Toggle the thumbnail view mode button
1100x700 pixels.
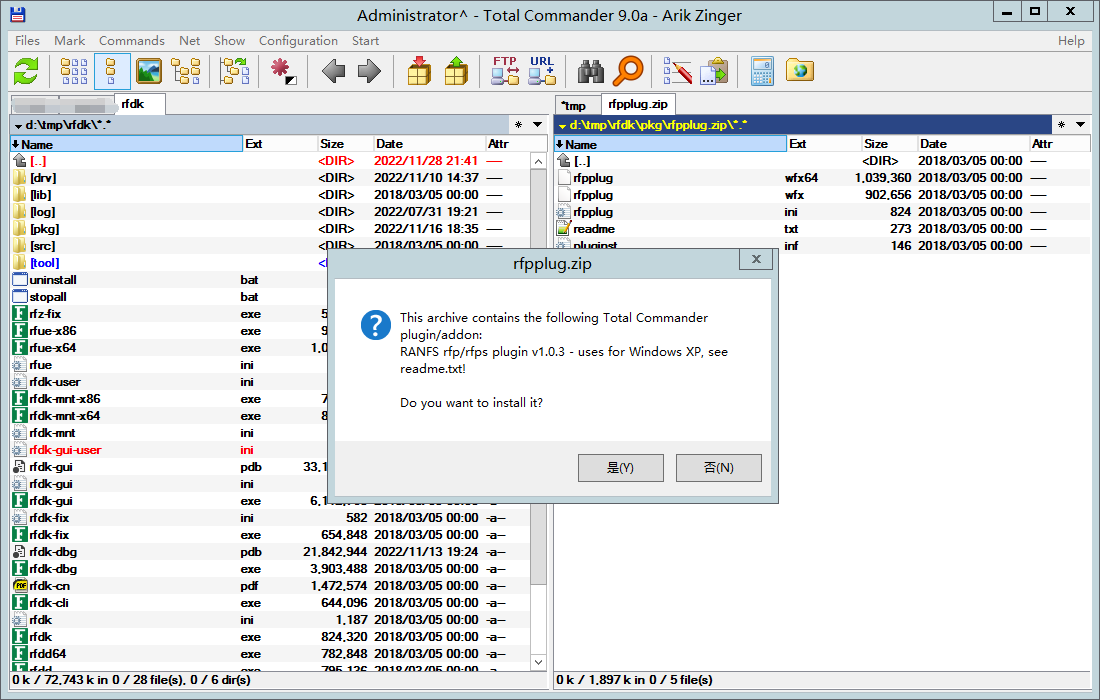149,71
